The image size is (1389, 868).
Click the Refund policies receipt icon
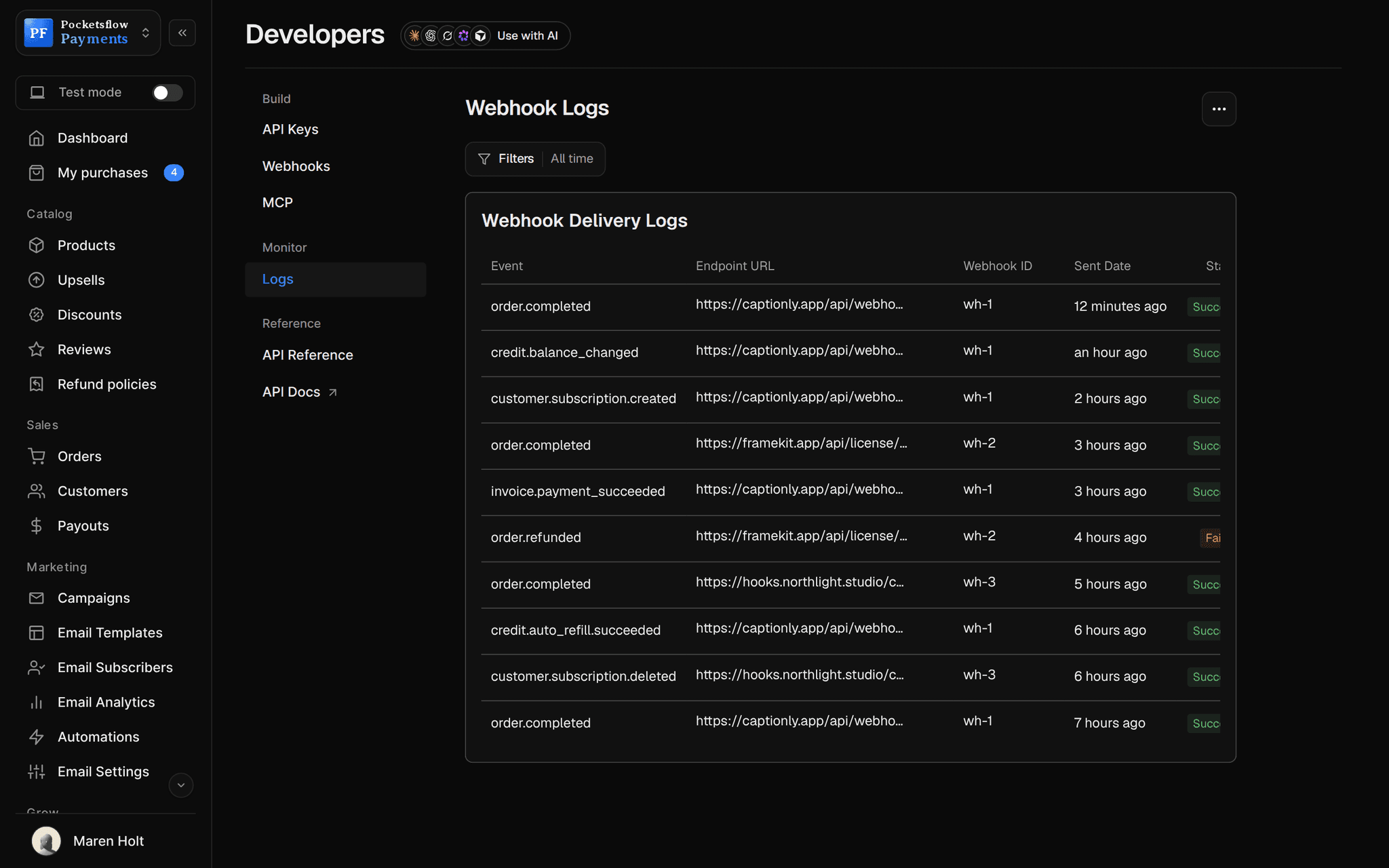(37, 384)
